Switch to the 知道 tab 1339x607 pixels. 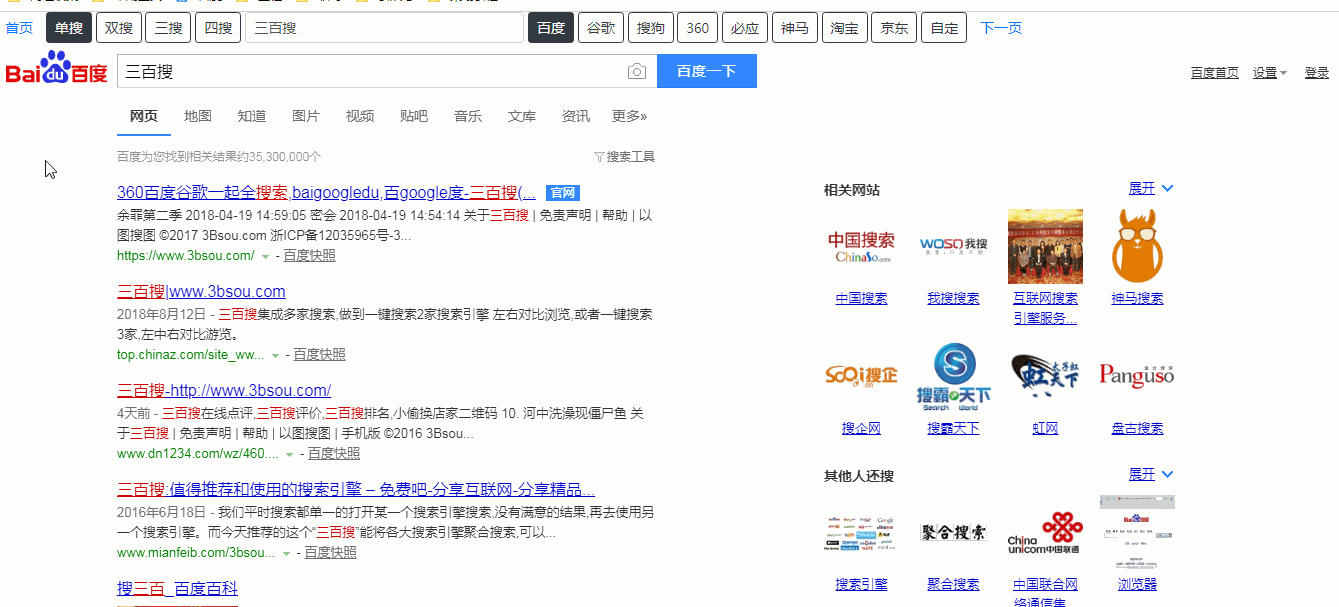click(252, 116)
